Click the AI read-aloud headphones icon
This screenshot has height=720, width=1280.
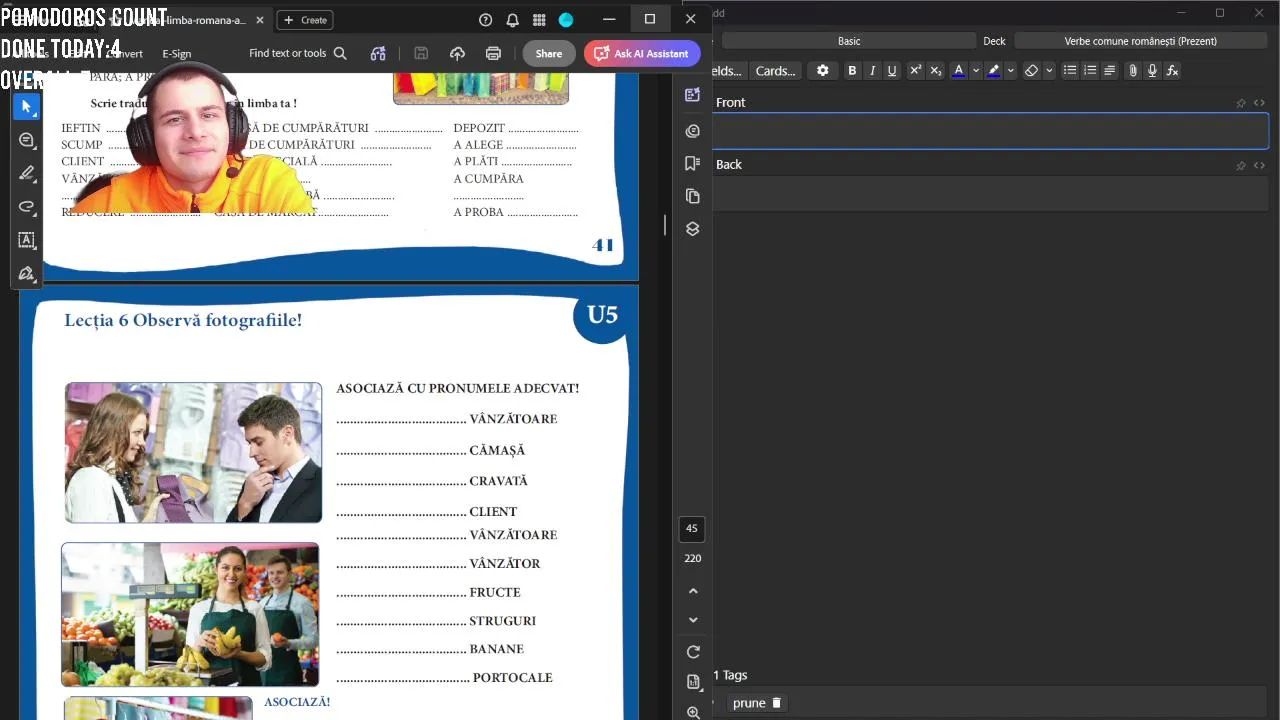378,54
